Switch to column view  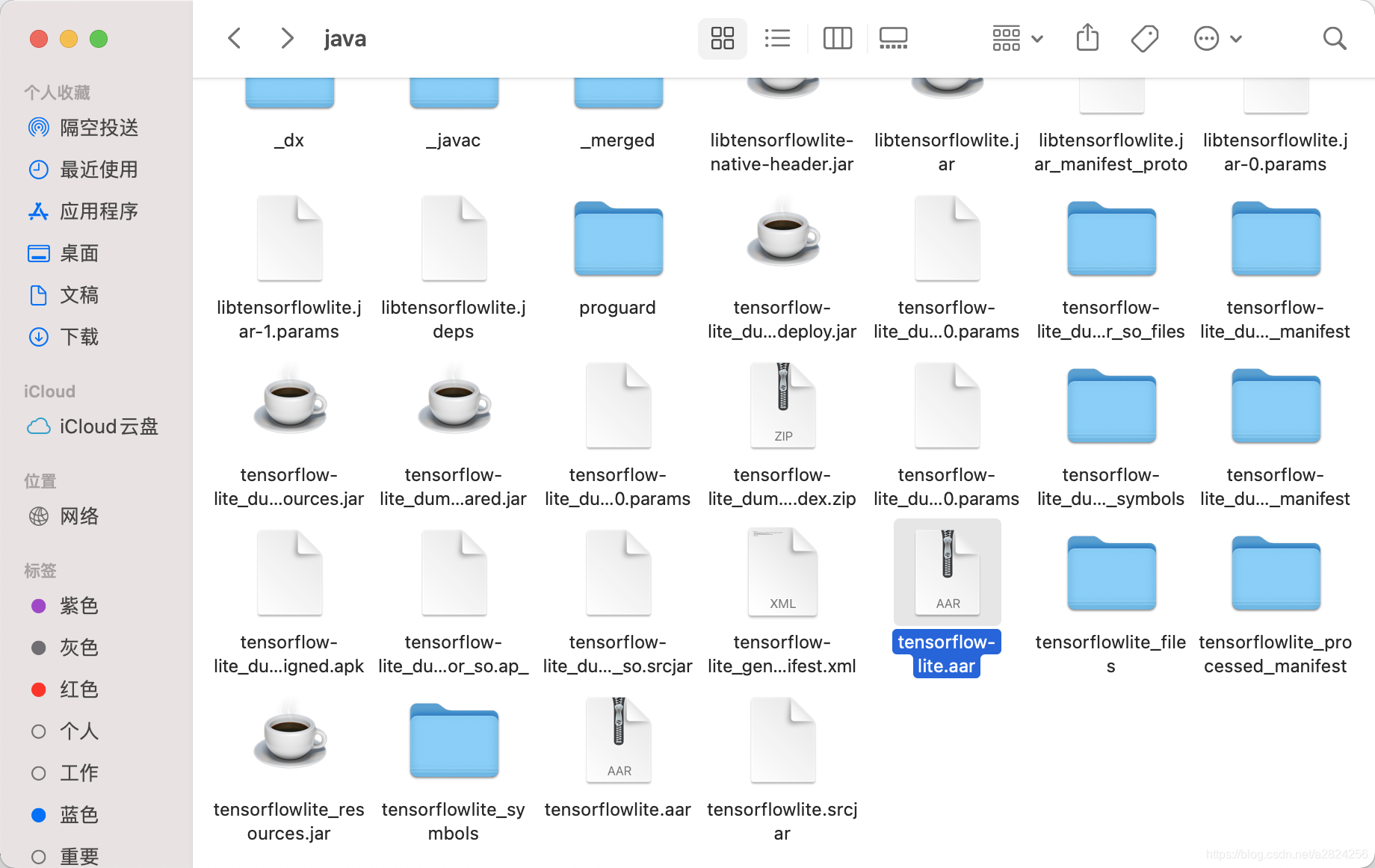pos(838,38)
